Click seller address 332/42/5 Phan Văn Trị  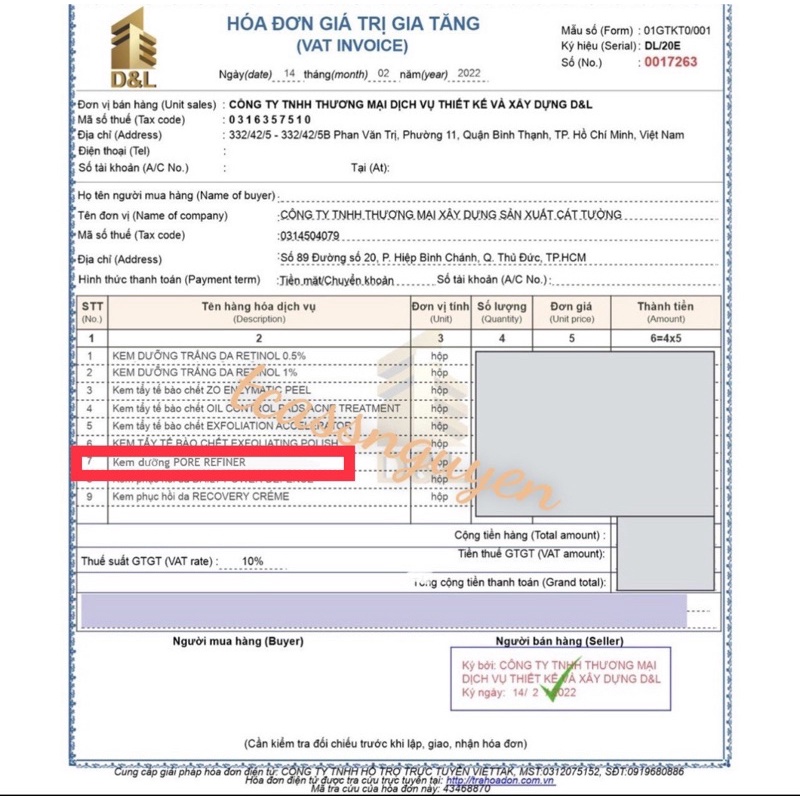456,135
